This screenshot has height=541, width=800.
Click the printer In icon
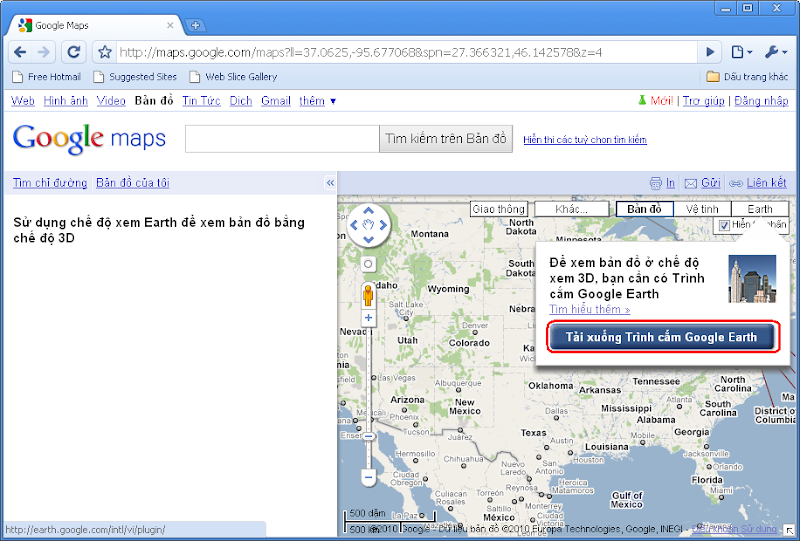(656, 183)
